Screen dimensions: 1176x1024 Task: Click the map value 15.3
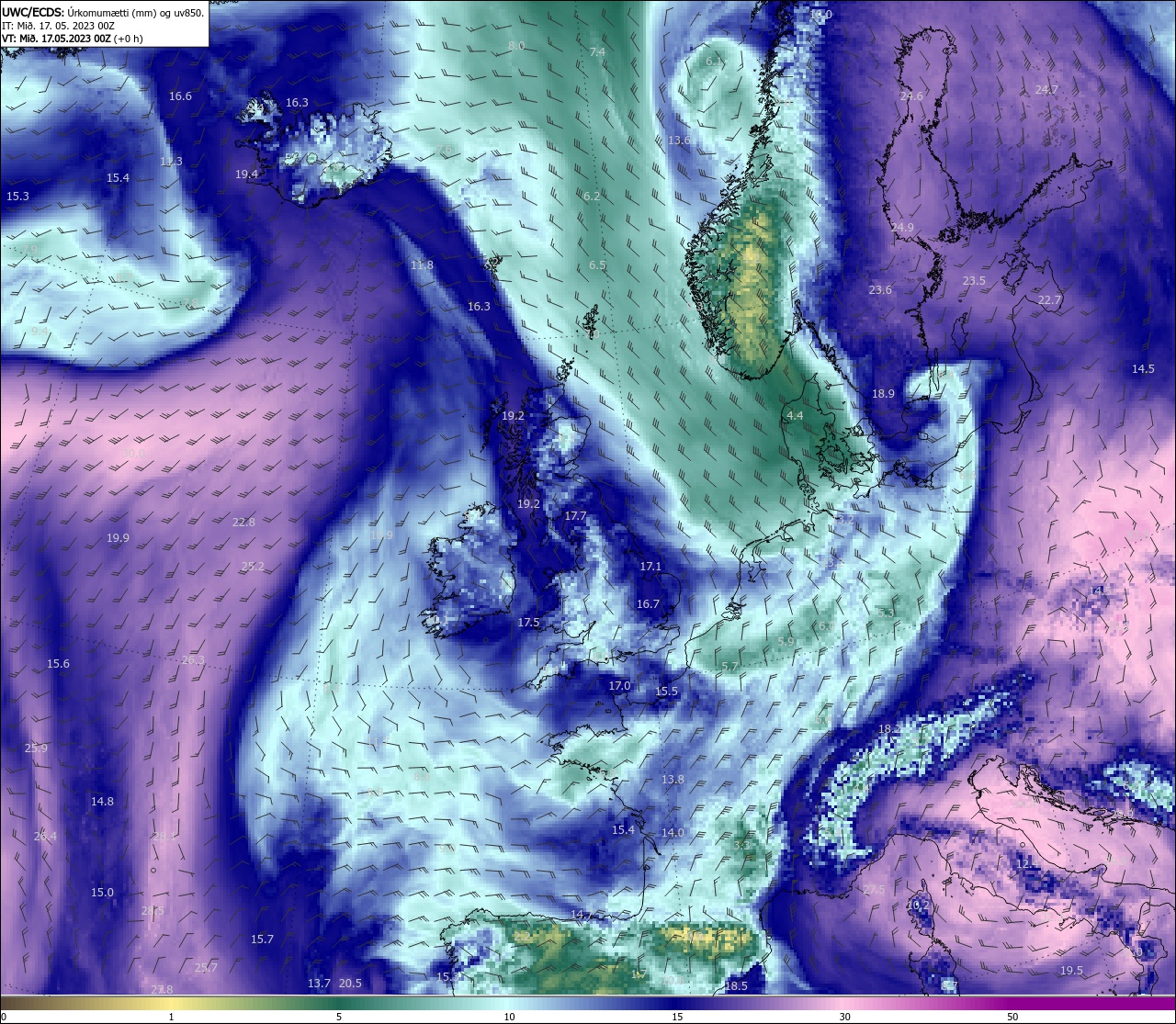17,197
